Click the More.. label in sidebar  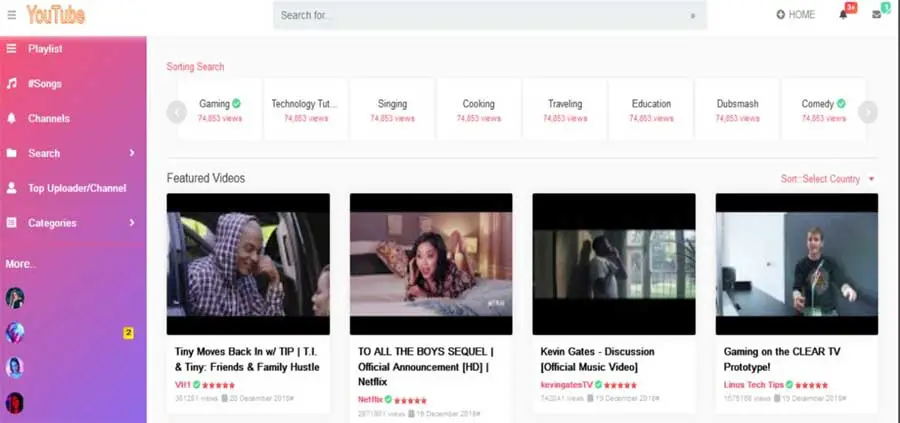21,265
